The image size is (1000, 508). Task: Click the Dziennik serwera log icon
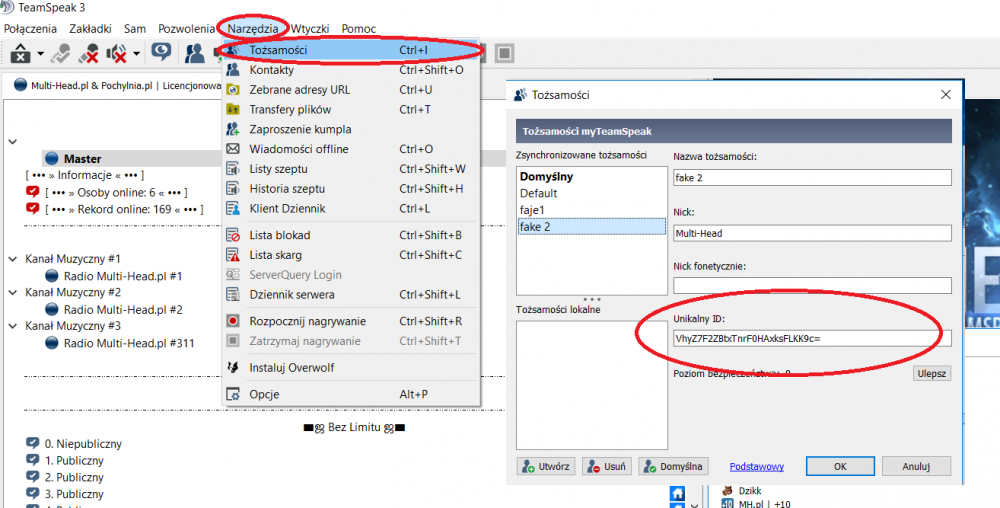232,295
